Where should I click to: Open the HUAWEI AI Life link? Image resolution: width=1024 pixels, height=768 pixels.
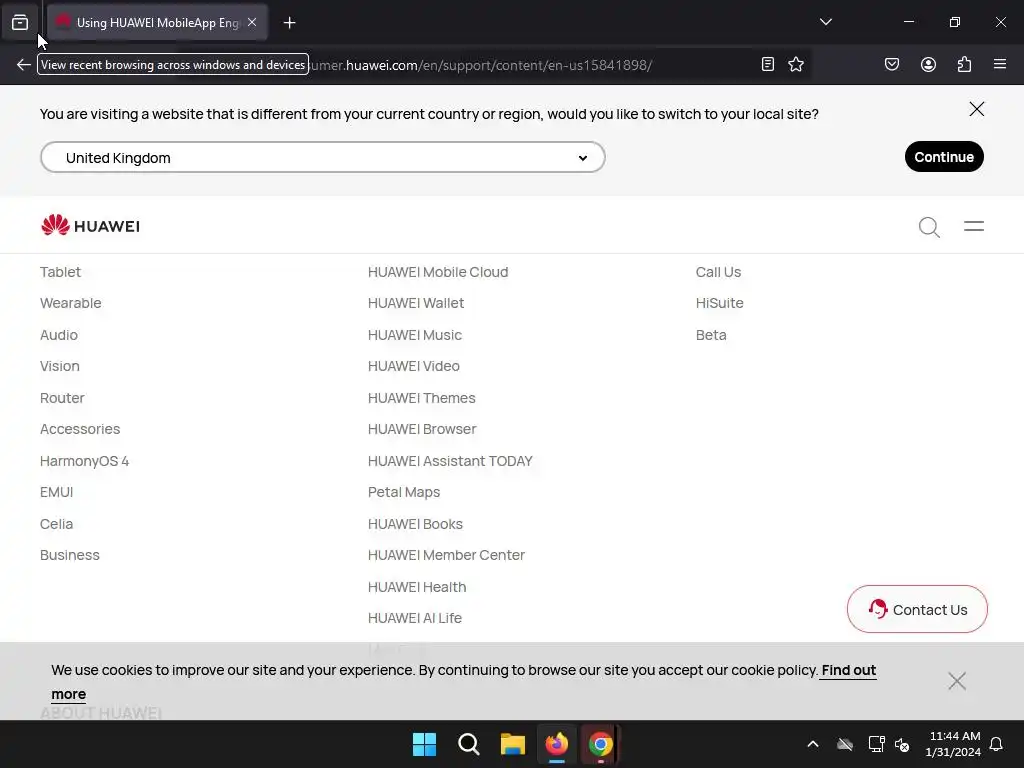point(414,618)
